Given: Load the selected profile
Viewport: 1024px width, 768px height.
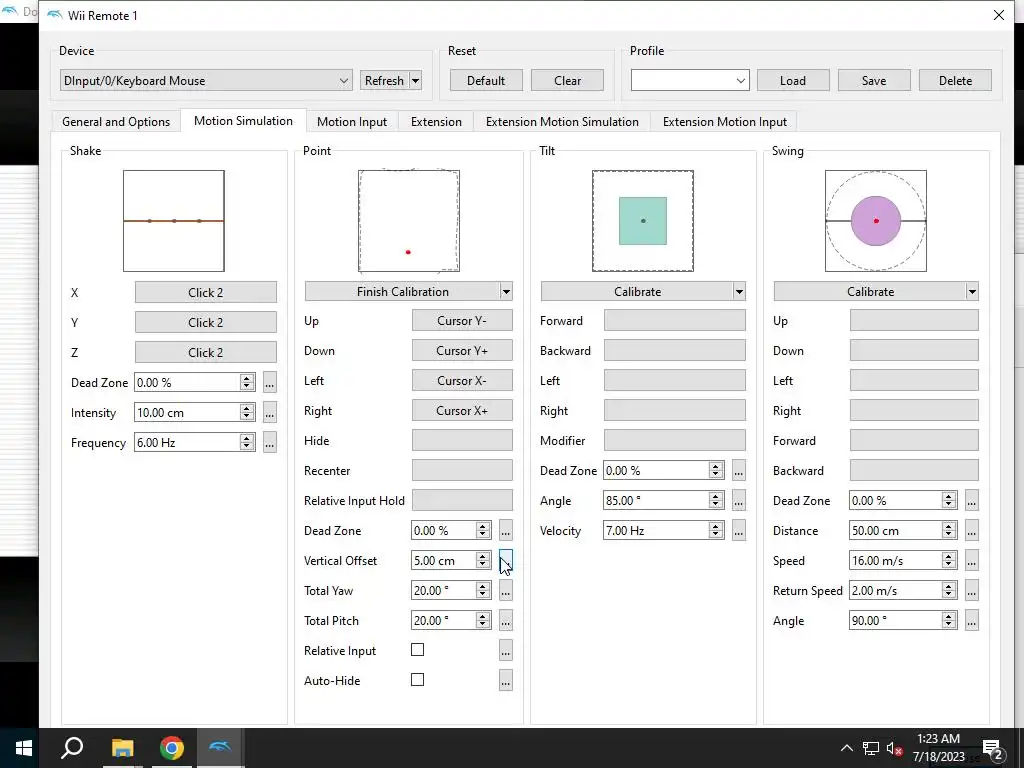Looking at the screenshot, I should (793, 81).
